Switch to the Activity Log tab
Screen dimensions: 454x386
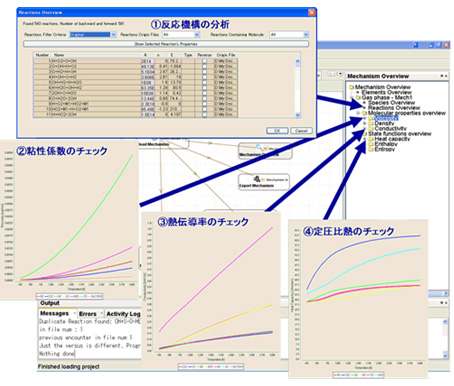(123, 314)
